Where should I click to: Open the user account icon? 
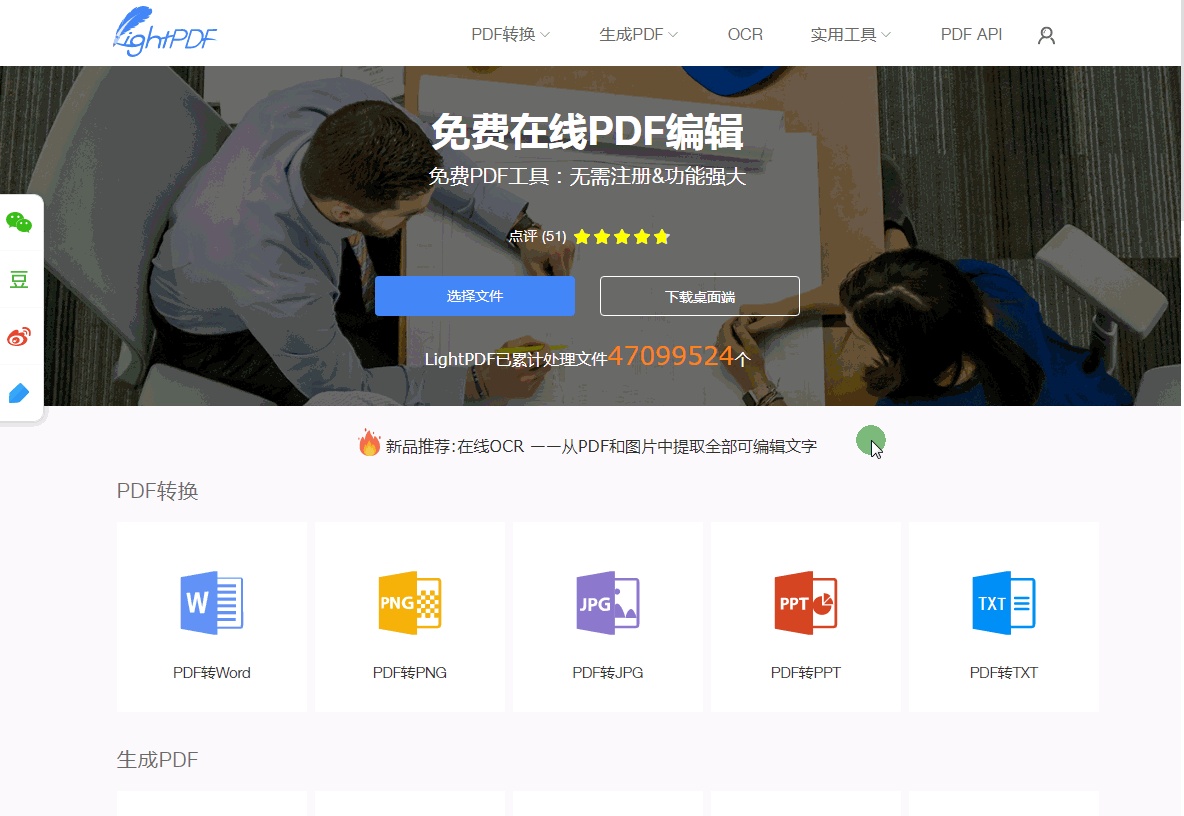pyautogui.click(x=1046, y=35)
